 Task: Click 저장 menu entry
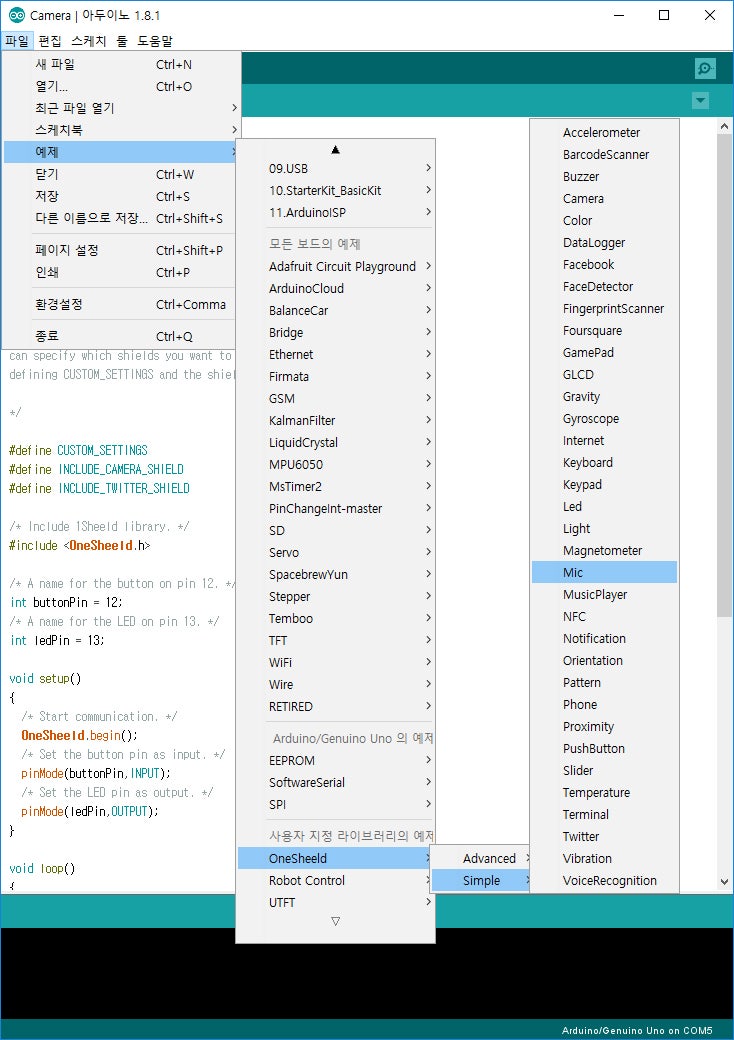point(120,196)
